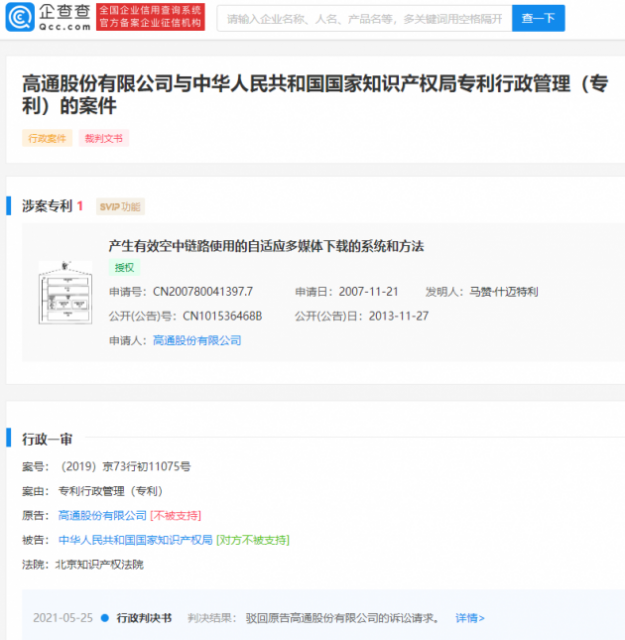This screenshot has height=640, width=625.
Task: Open patent title 产生有效空中链路使用的自适应多媒体下载的系统和方法
Action: click(x=266, y=246)
